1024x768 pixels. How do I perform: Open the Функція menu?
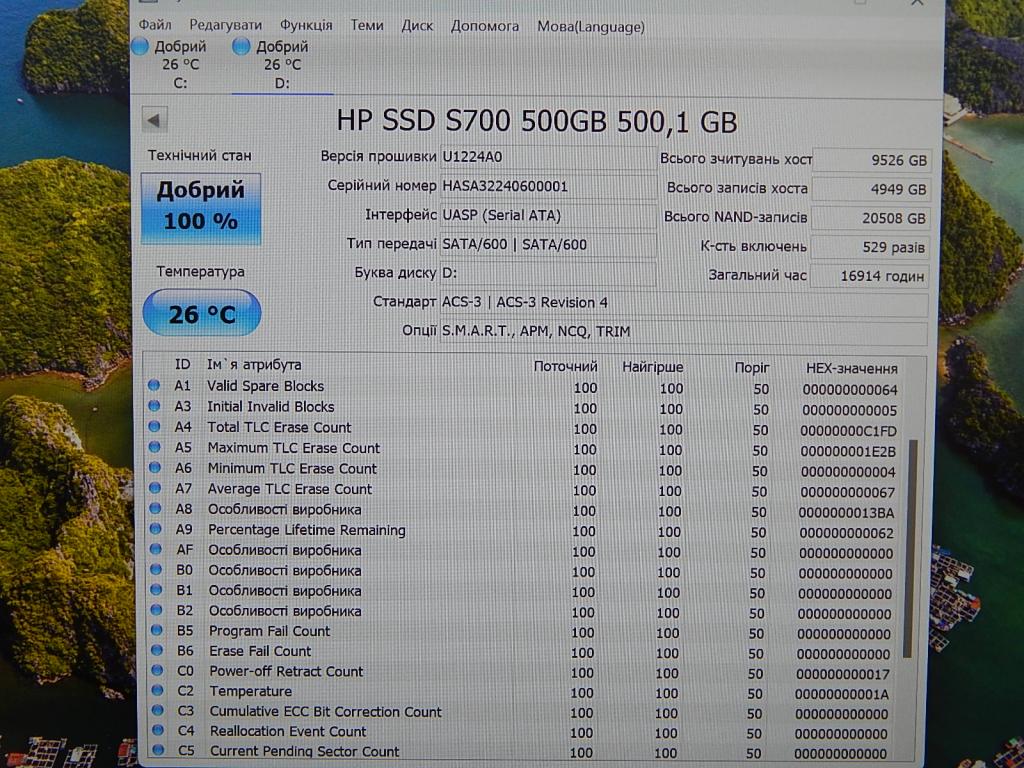(306, 26)
